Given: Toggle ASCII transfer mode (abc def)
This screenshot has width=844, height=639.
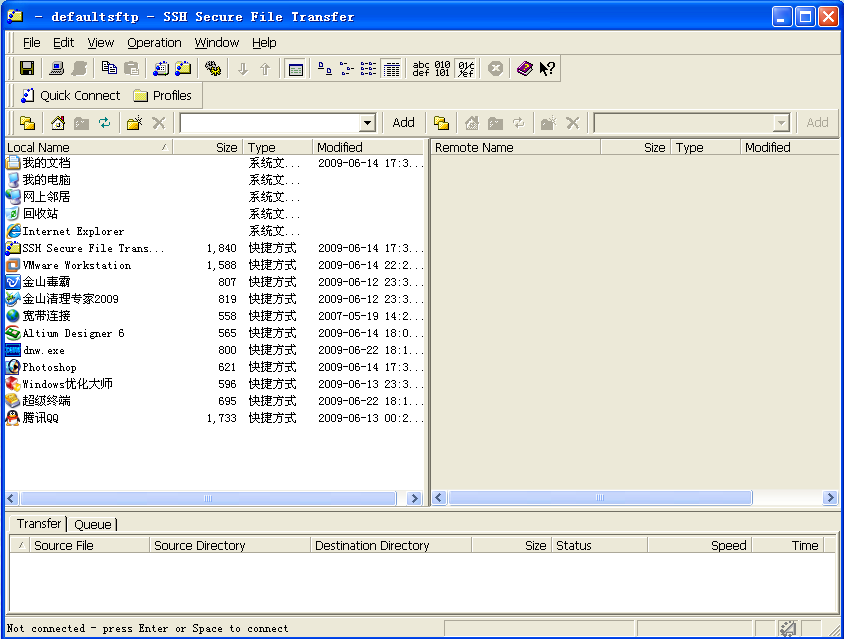Looking at the screenshot, I should coord(421,68).
